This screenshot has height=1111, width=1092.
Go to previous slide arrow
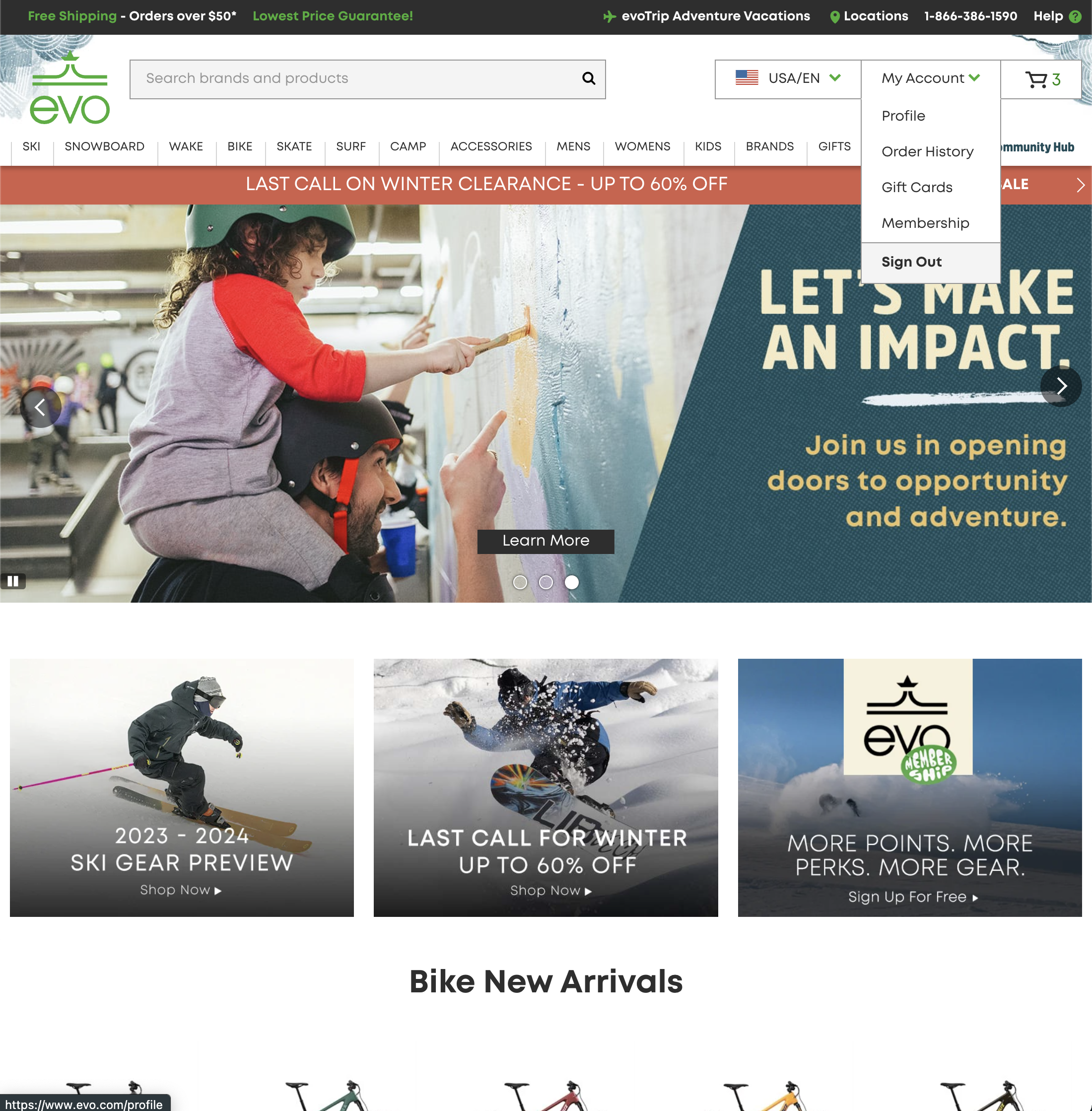[x=40, y=407]
